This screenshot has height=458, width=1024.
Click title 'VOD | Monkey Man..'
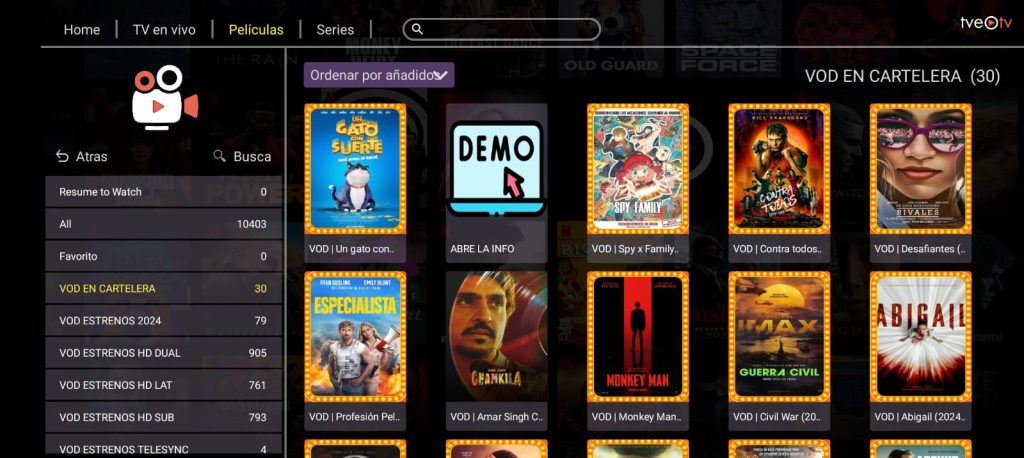pyautogui.click(x=636, y=417)
